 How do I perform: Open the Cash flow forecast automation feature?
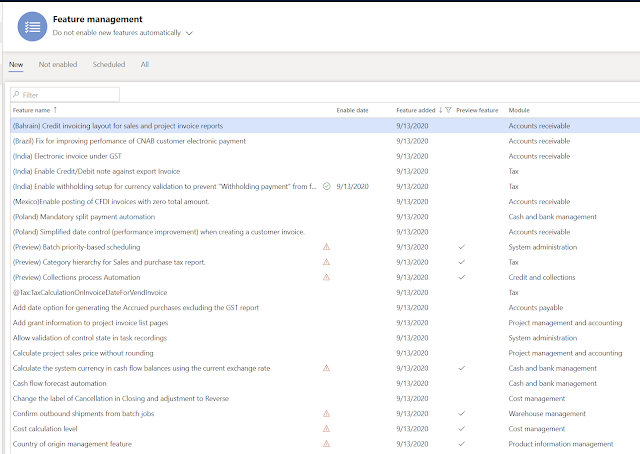60,383
